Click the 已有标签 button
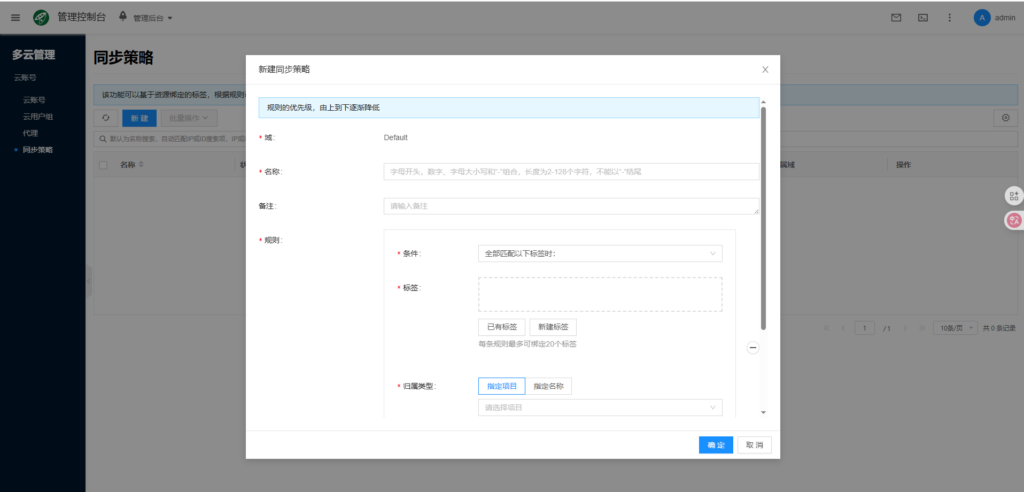The height and width of the screenshot is (492, 1024). coord(501,327)
